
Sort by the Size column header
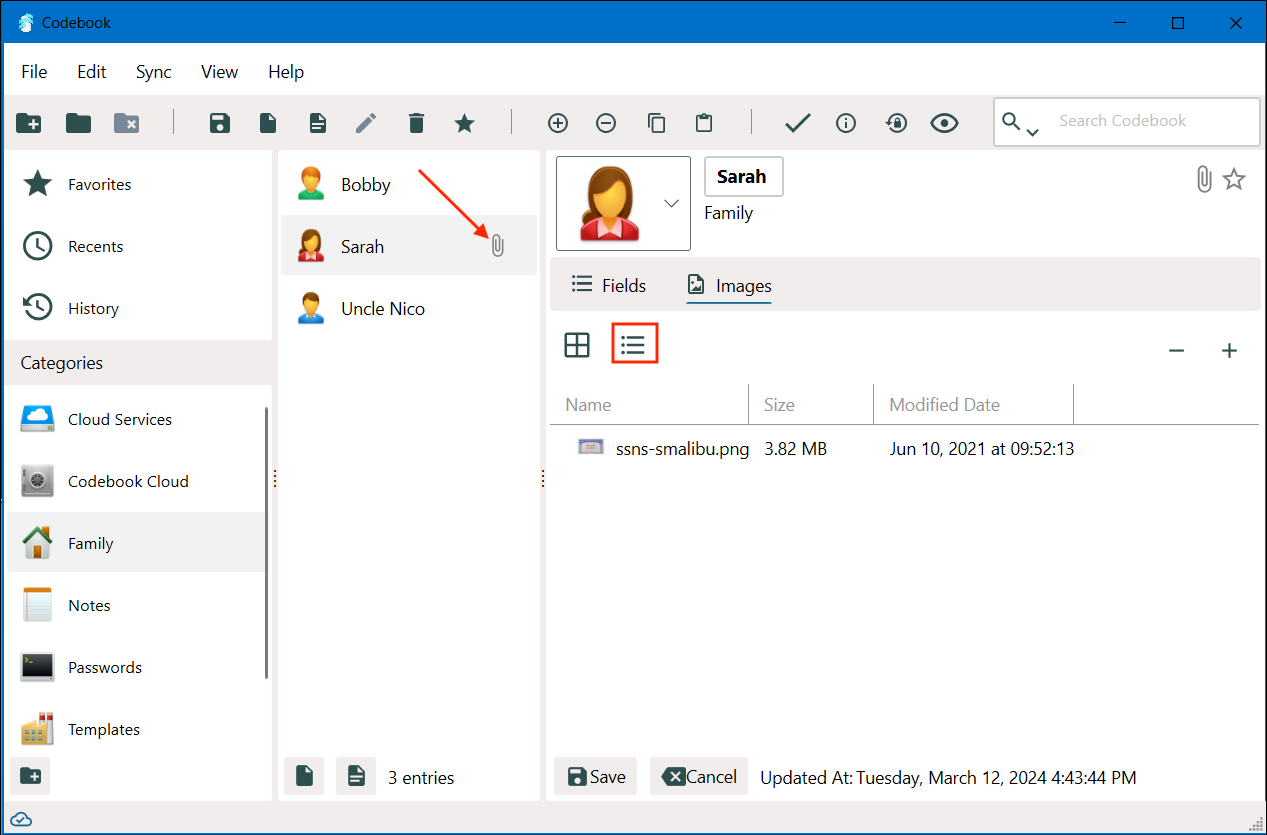pyautogui.click(x=811, y=405)
